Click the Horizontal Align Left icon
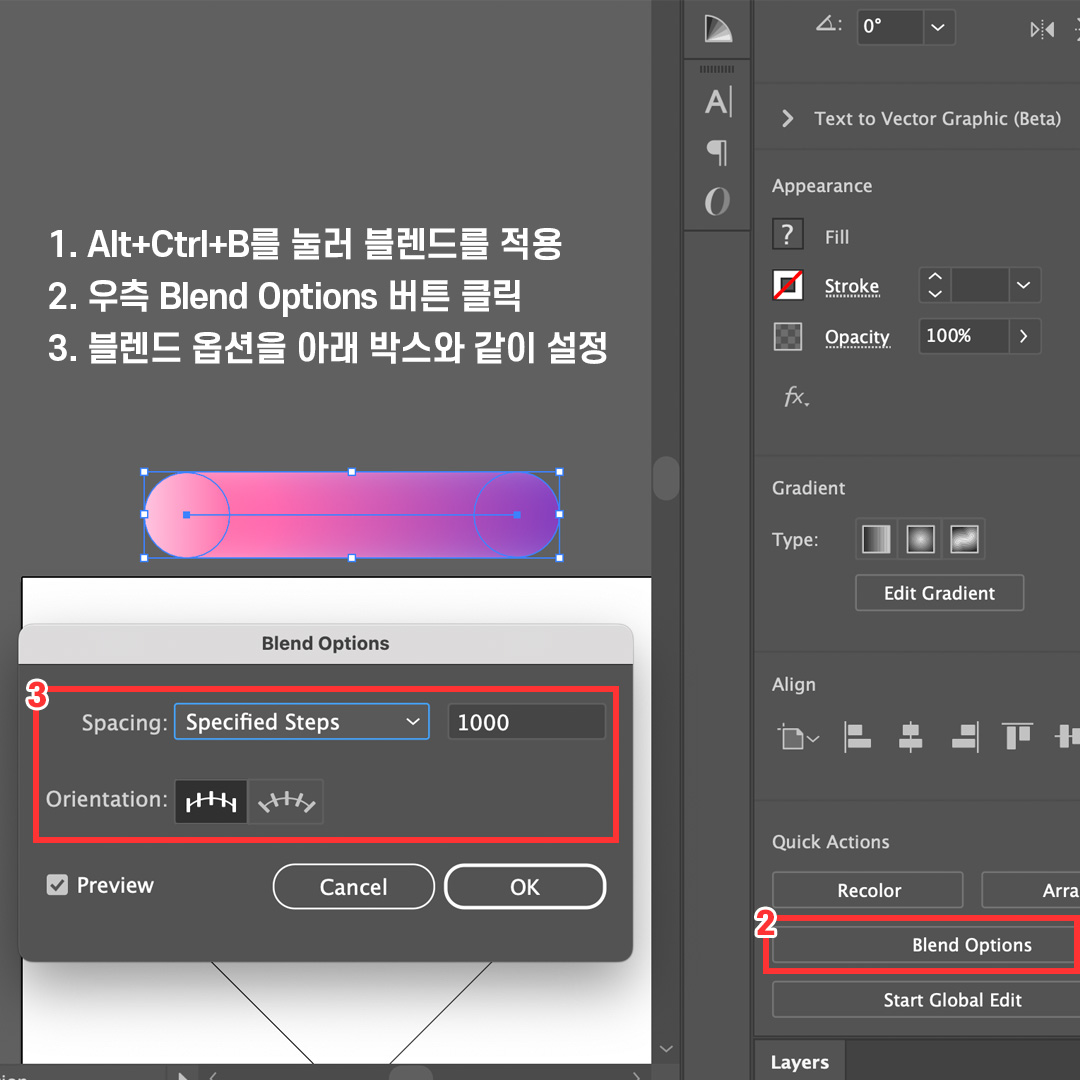The width and height of the screenshot is (1080, 1080). (857, 737)
